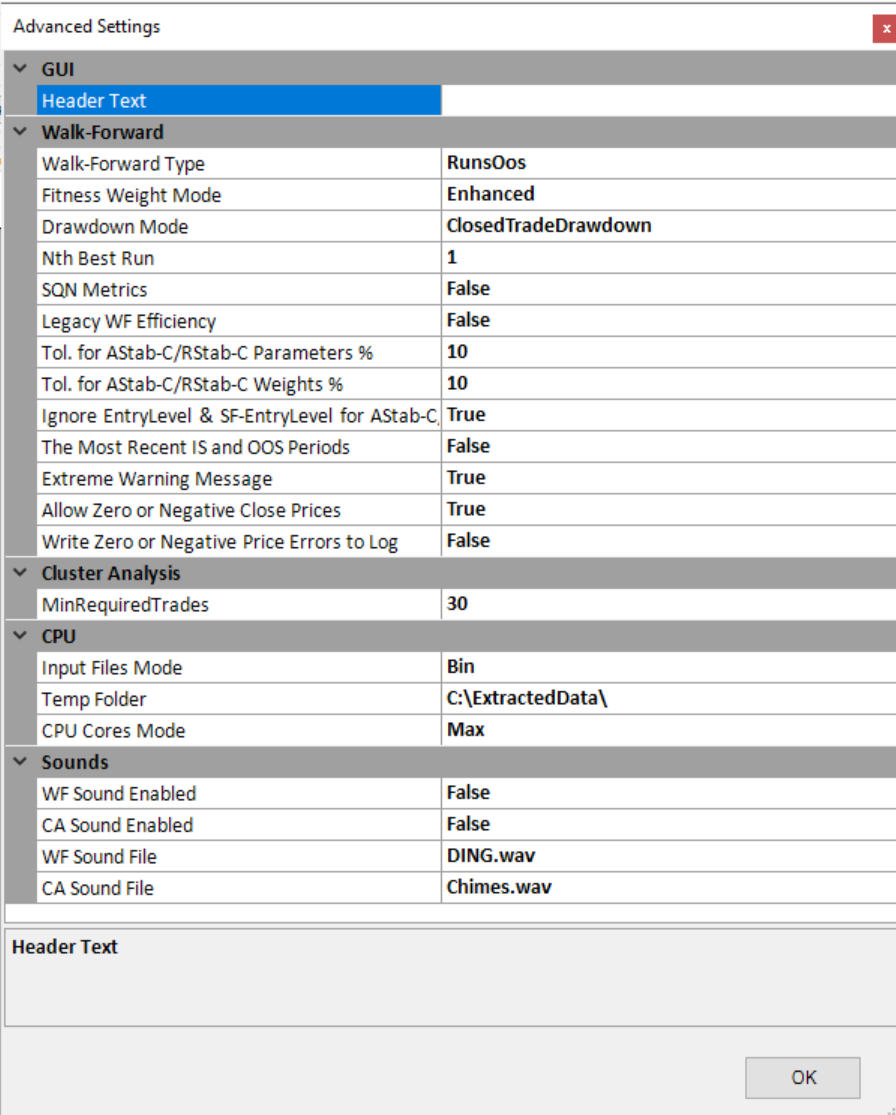Viewport: 896px width, 1115px height.
Task: Click the OK button
Action: click(x=802, y=1077)
